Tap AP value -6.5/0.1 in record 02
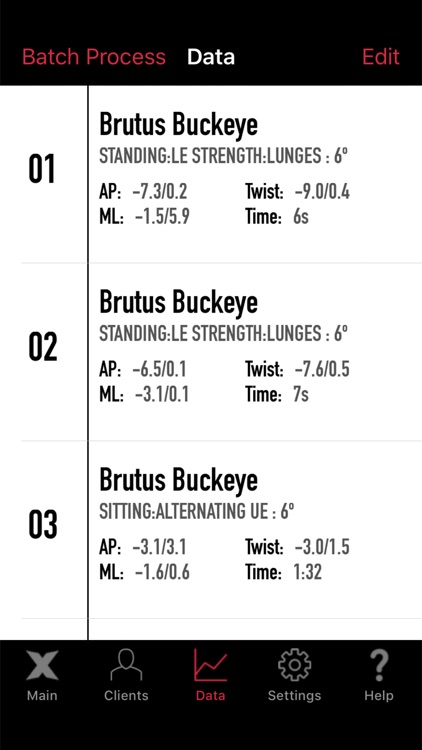The height and width of the screenshot is (750, 422). pos(160,369)
